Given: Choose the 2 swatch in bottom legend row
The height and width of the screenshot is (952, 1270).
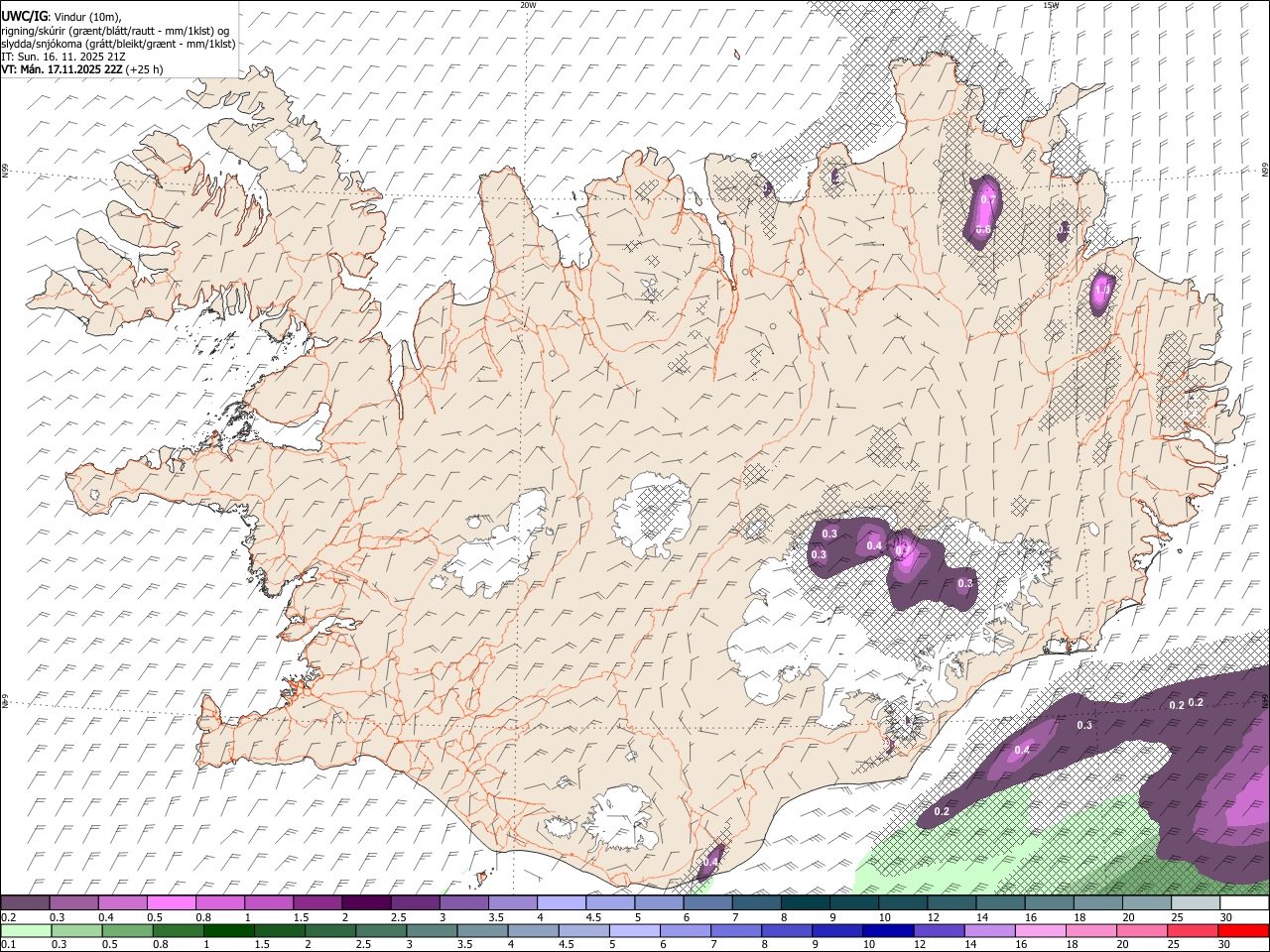Looking at the screenshot, I should click(329, 930).
